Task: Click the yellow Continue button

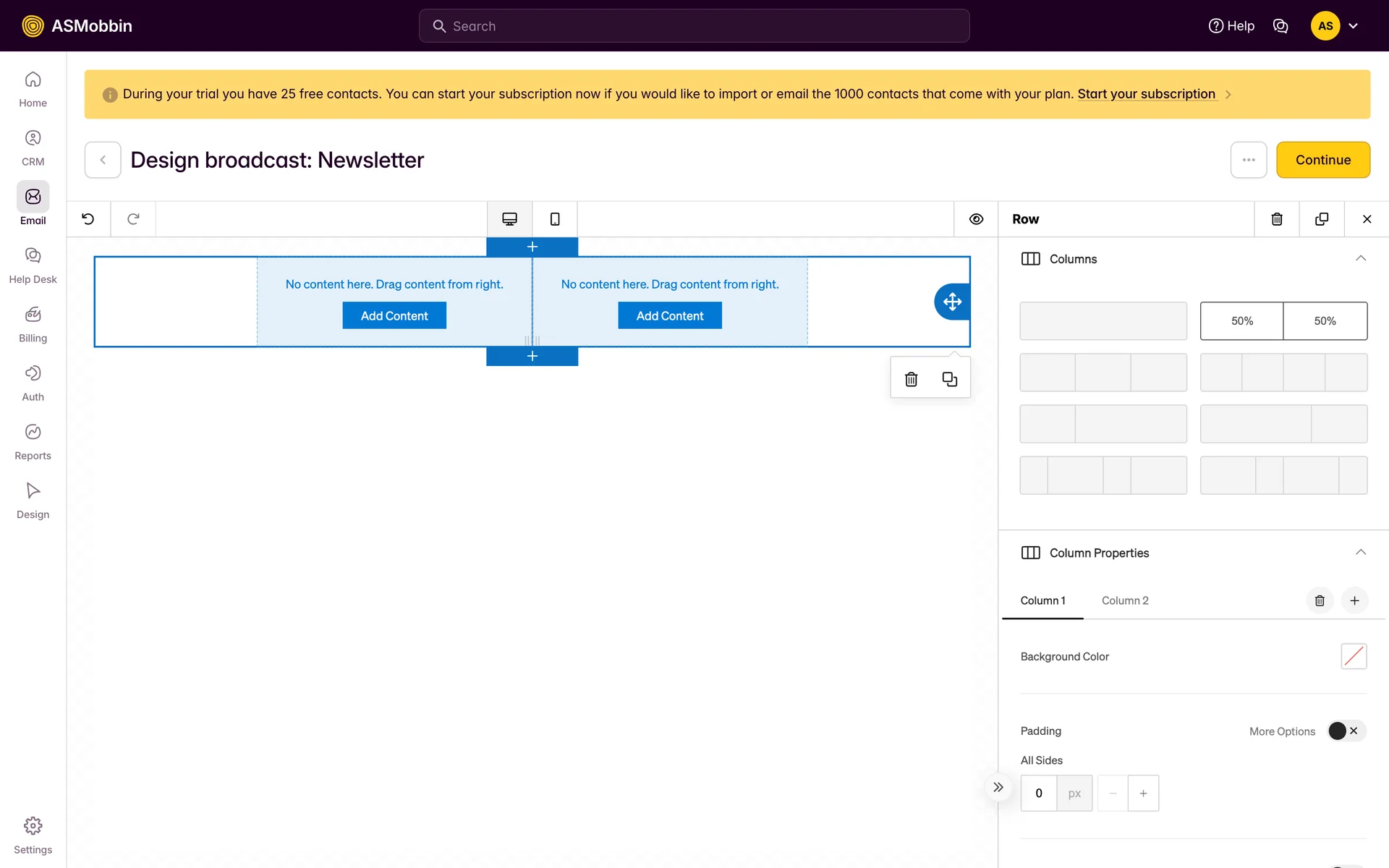Action: 1322,160
